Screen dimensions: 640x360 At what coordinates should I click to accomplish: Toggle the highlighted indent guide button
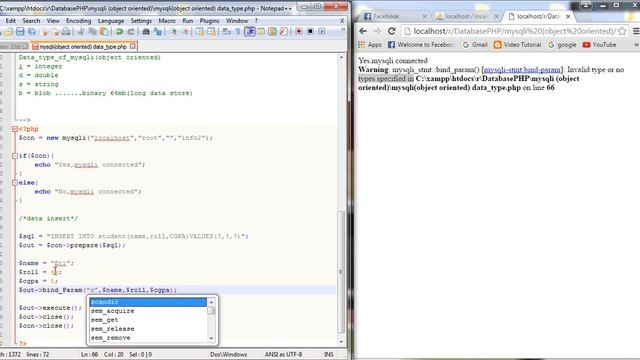click(x=249, y=31)
